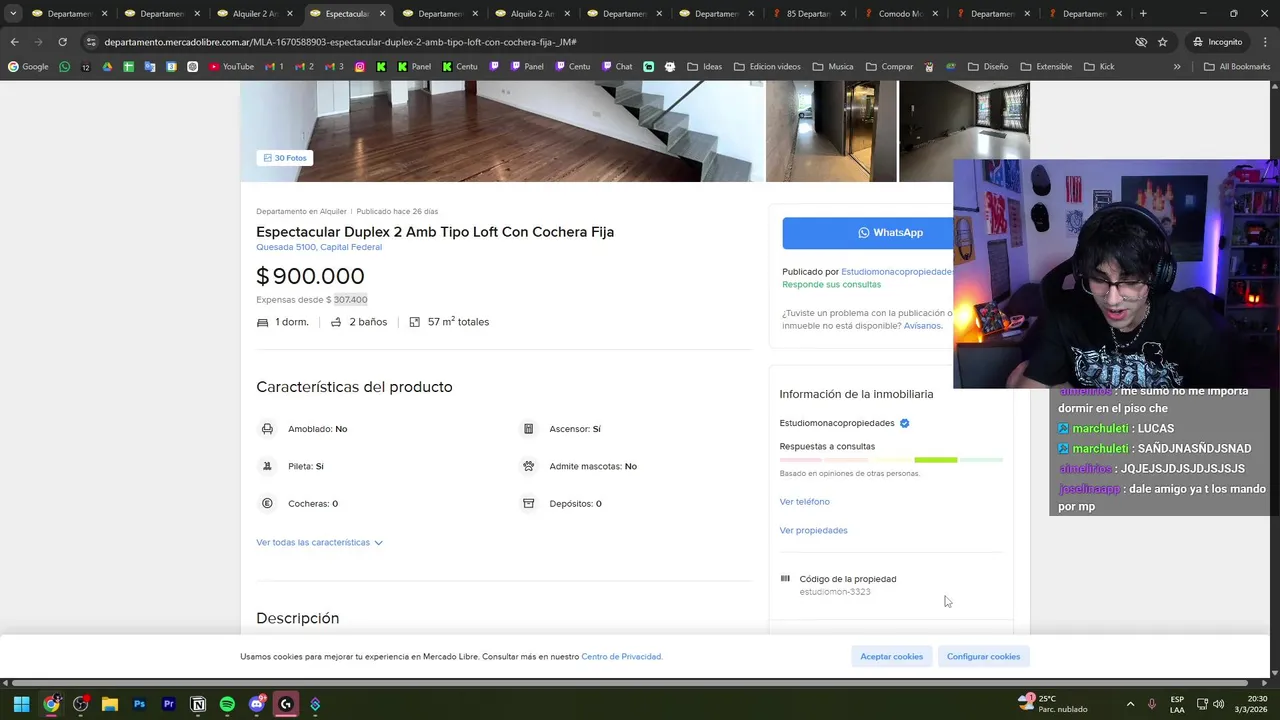Open the 30 Fotos gallery button

[285, 158]
